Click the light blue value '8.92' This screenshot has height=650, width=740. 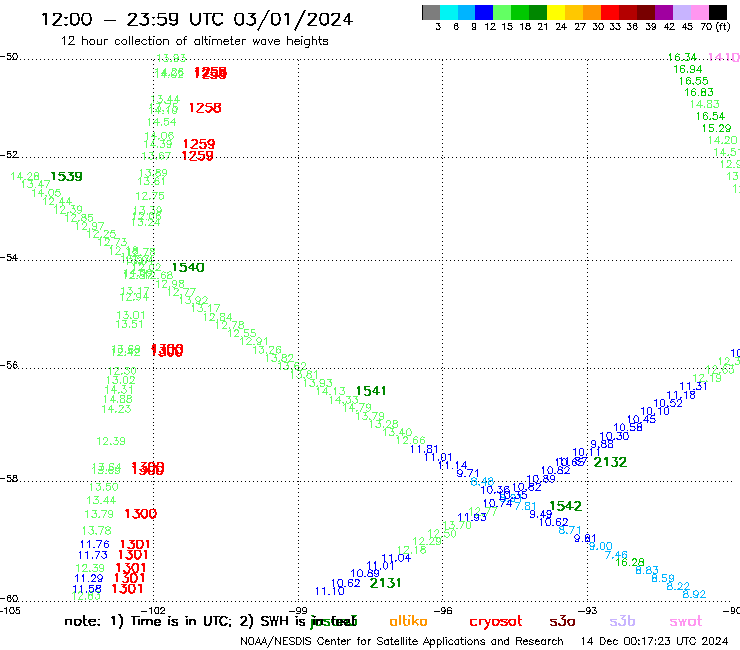[x=694, y=594]
